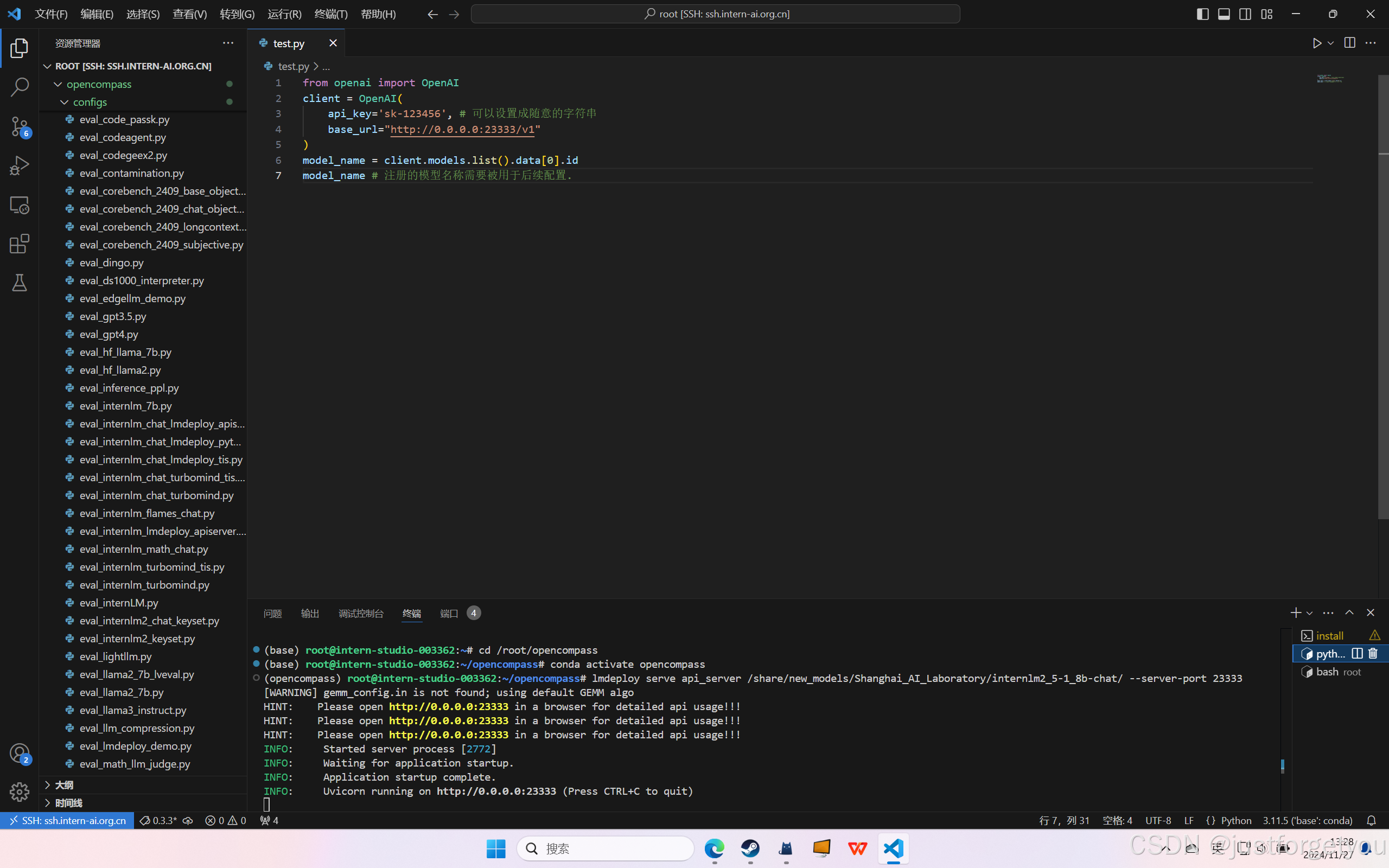Viewport: 1389px width, 868px height.
Task: Switch to the 端口 ports tab
Action: point(448,613)
